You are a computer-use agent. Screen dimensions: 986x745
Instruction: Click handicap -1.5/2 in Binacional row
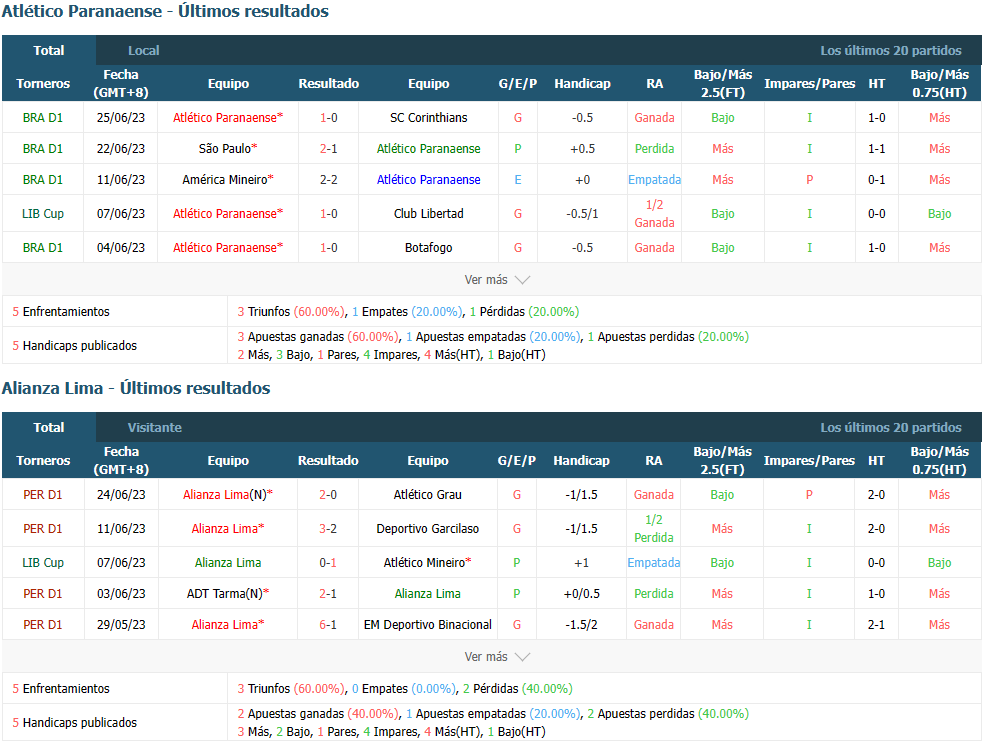pyautogui.click(x=581, y=625)
